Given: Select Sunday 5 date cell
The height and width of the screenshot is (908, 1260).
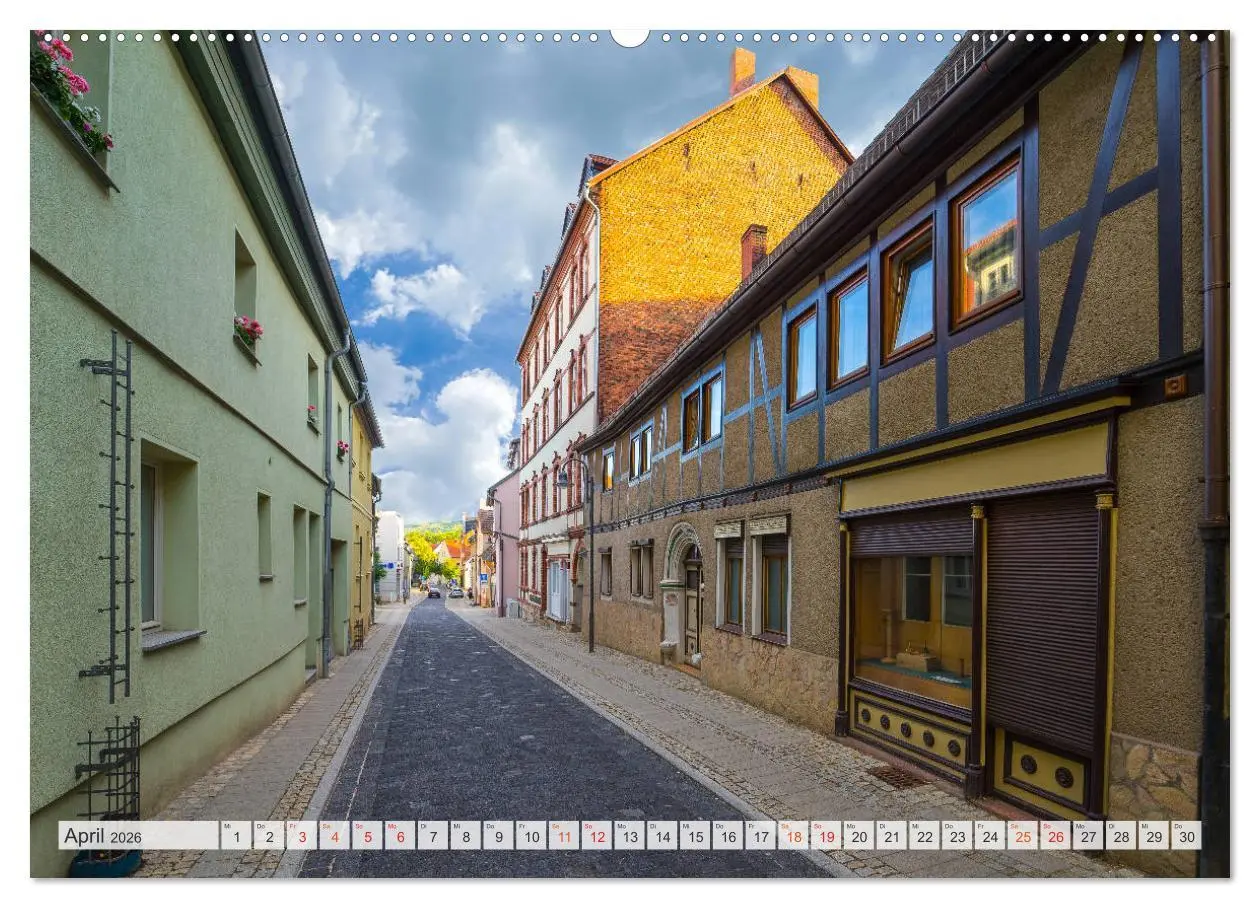Looking at the screenshot, I should (x=367, y=836).
